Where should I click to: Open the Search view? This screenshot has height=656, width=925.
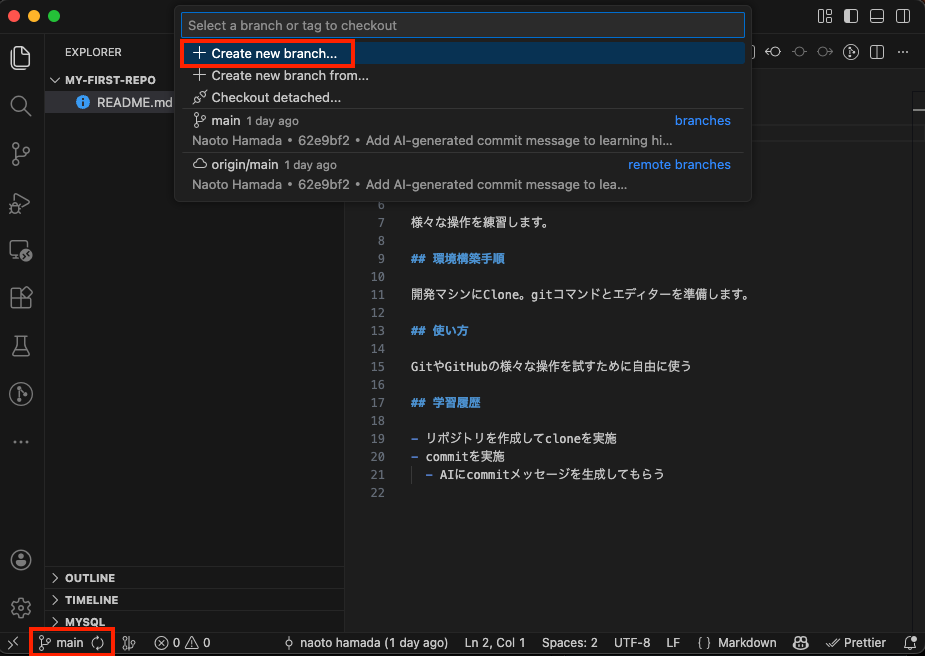coord(20,105)
